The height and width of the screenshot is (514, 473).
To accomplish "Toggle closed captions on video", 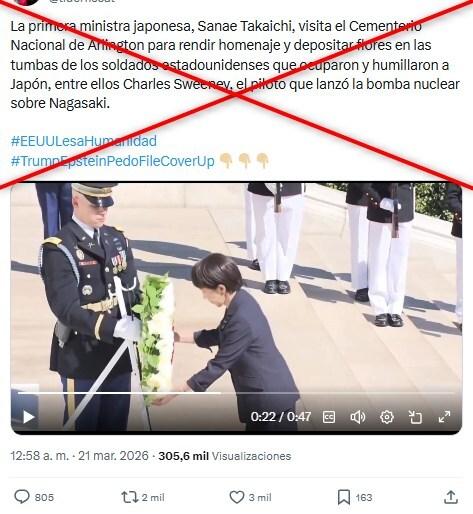I will (x=329, y=417).
